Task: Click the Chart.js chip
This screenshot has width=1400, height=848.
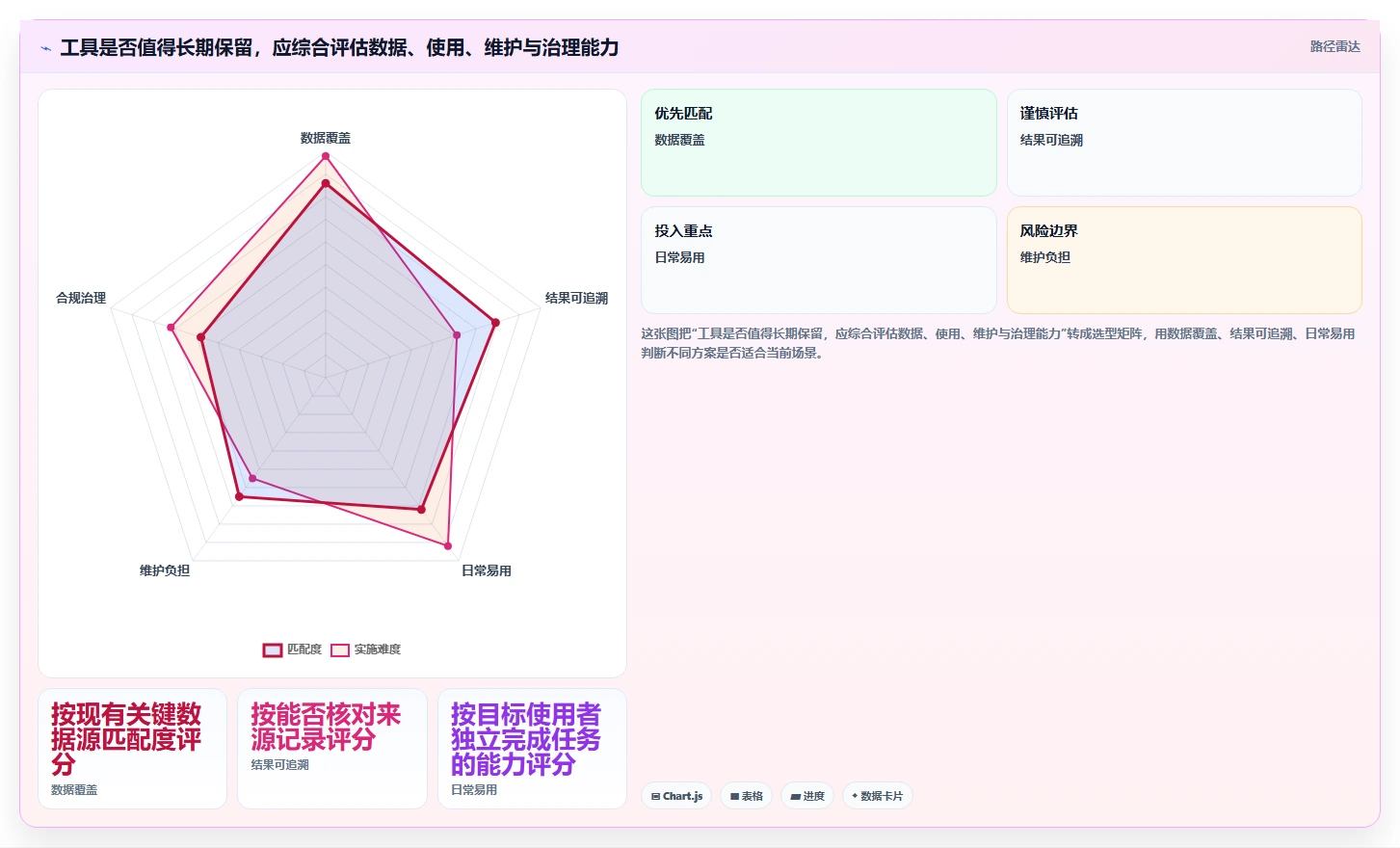Action: (x=676, y=796)
